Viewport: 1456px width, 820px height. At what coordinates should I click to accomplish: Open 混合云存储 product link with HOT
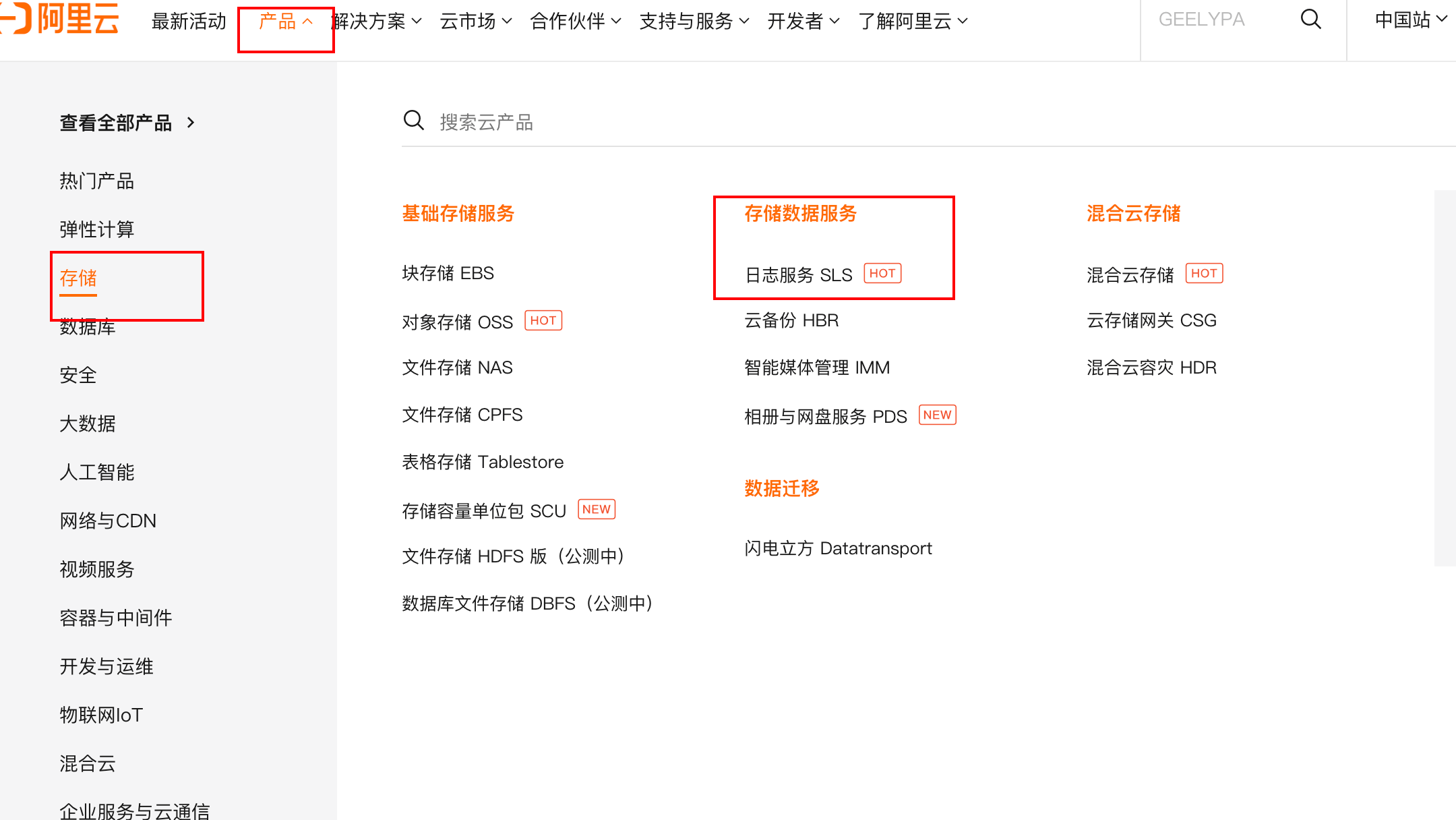point(1130,274)
